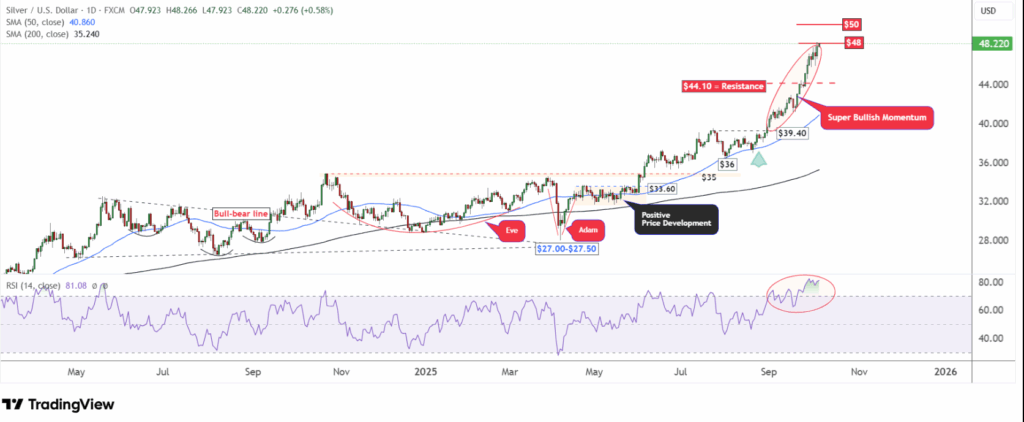Click the Super Bullish Momentum callout
Screen dimensions: 1024x422
tap(876, 118)
